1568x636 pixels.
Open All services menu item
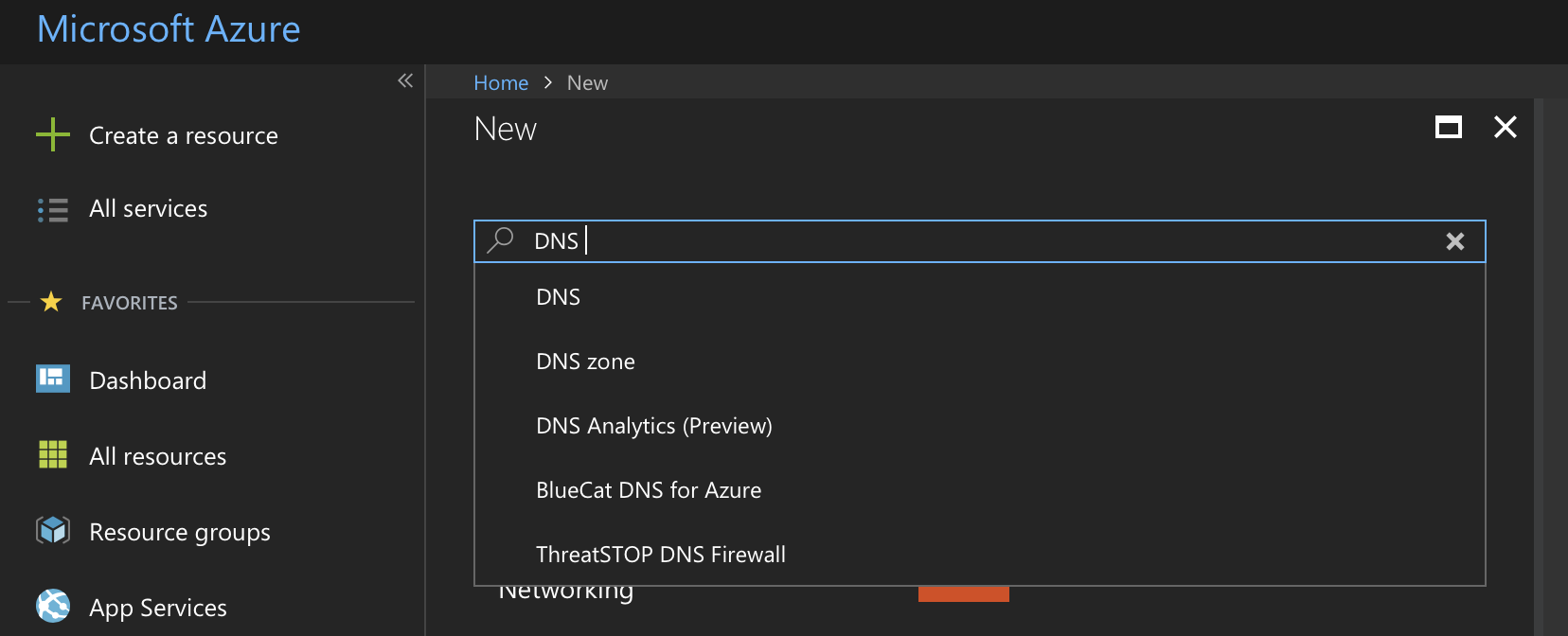148,208
